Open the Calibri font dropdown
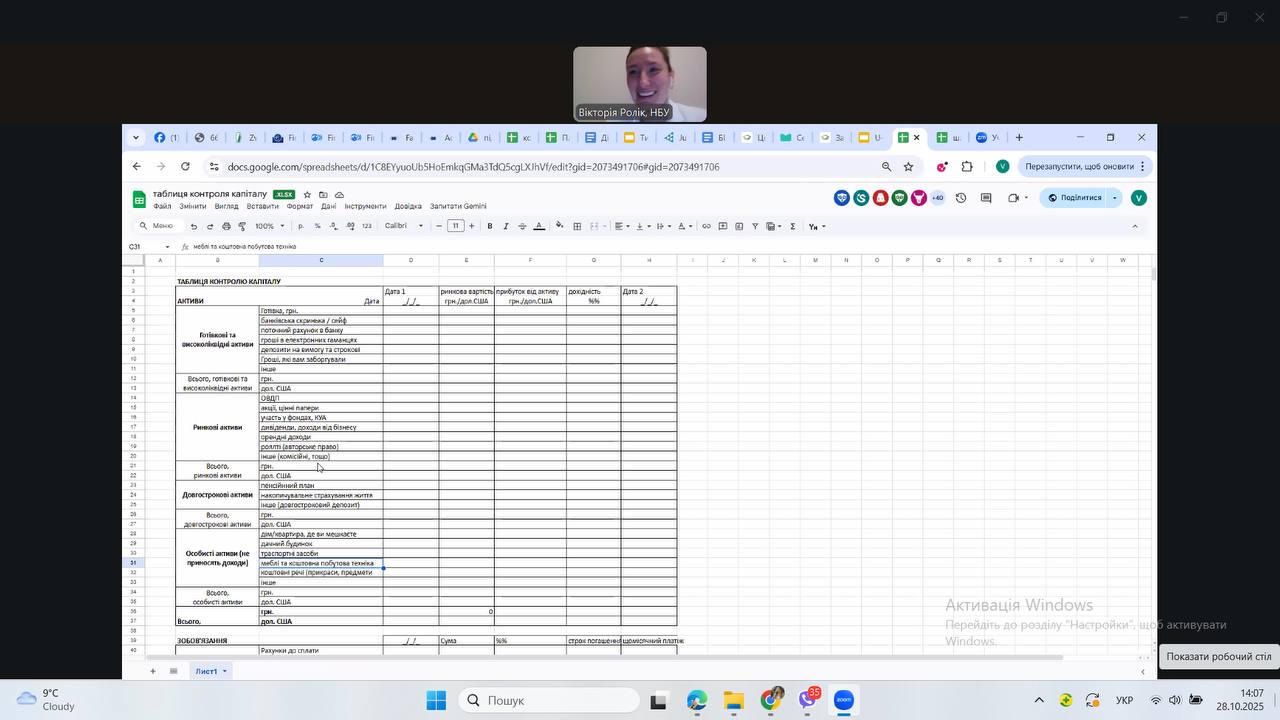The image size is (1280, 720). 407,226
